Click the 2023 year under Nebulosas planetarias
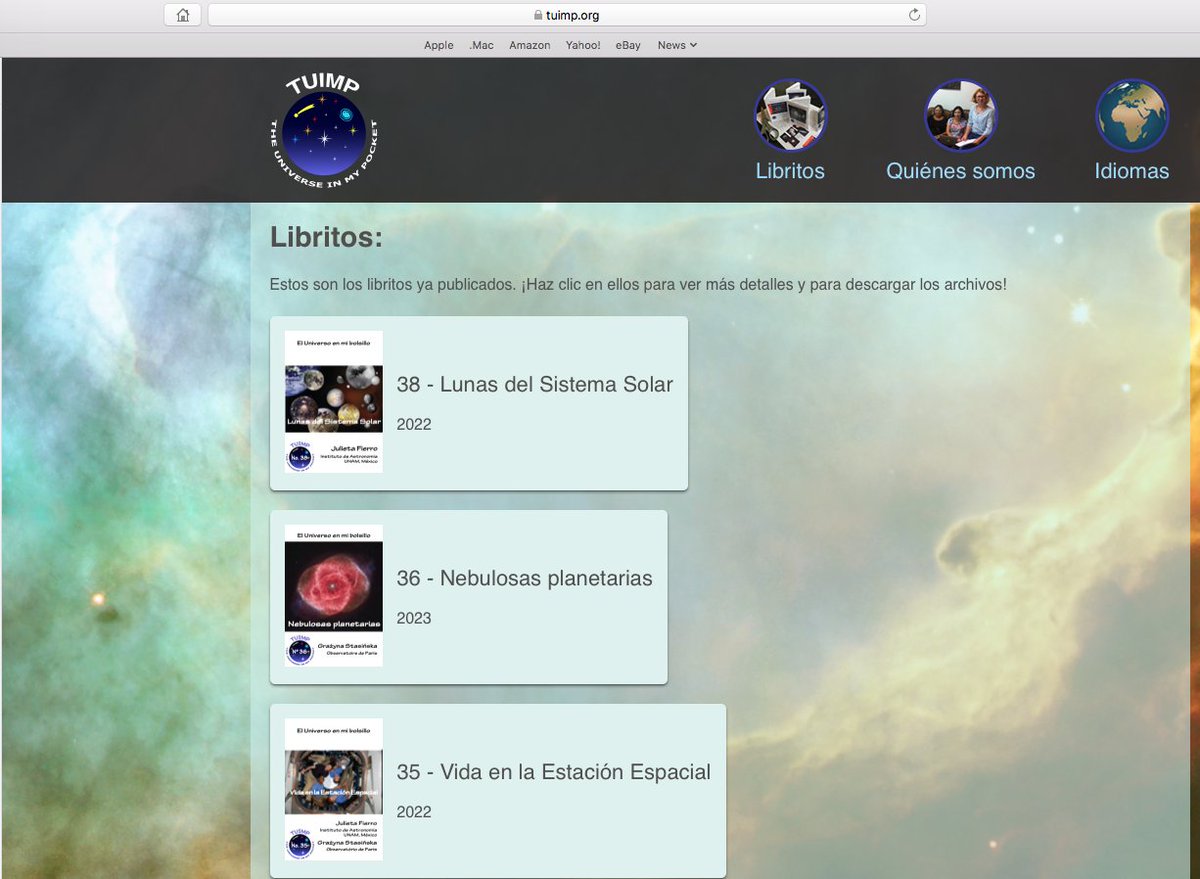 (414, 618)
